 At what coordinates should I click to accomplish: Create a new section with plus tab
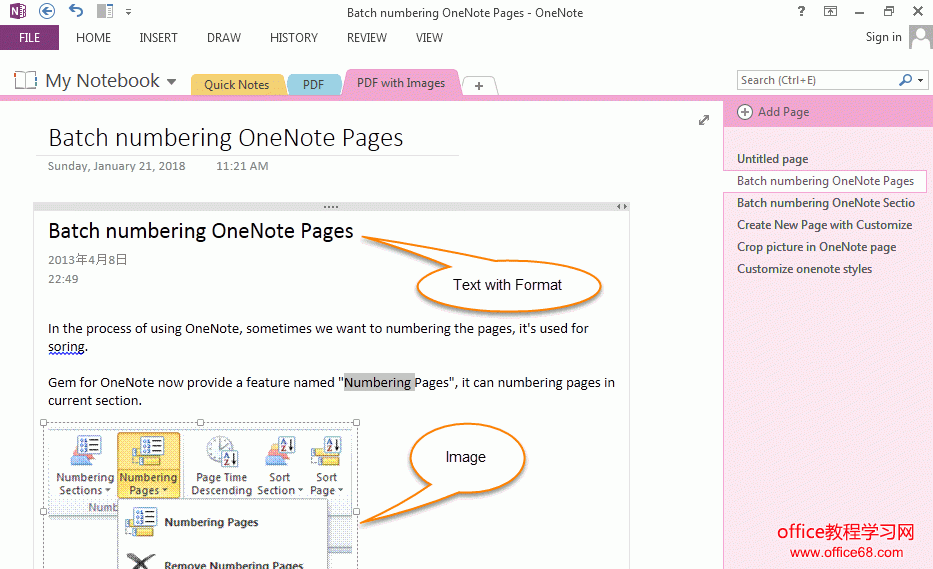tap(479, 86)
